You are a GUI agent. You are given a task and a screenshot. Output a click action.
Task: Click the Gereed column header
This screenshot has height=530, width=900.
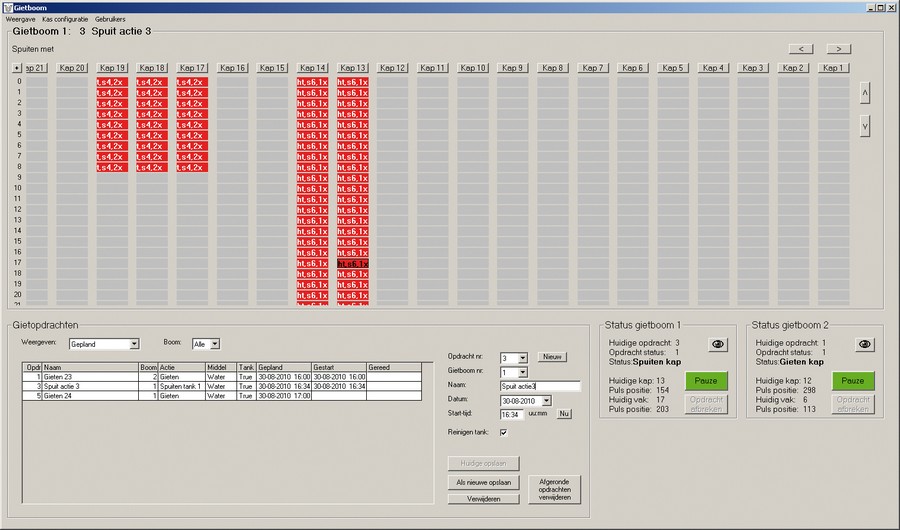(394, 367)
